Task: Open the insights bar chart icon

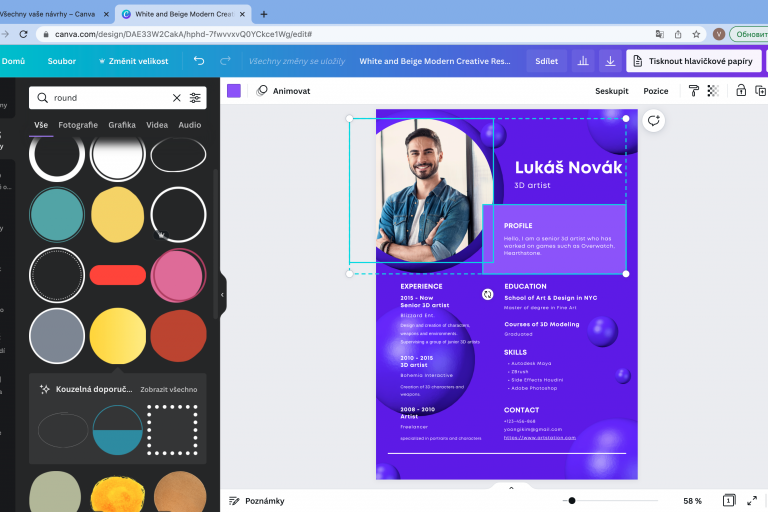Action: [x=582, y=61]
